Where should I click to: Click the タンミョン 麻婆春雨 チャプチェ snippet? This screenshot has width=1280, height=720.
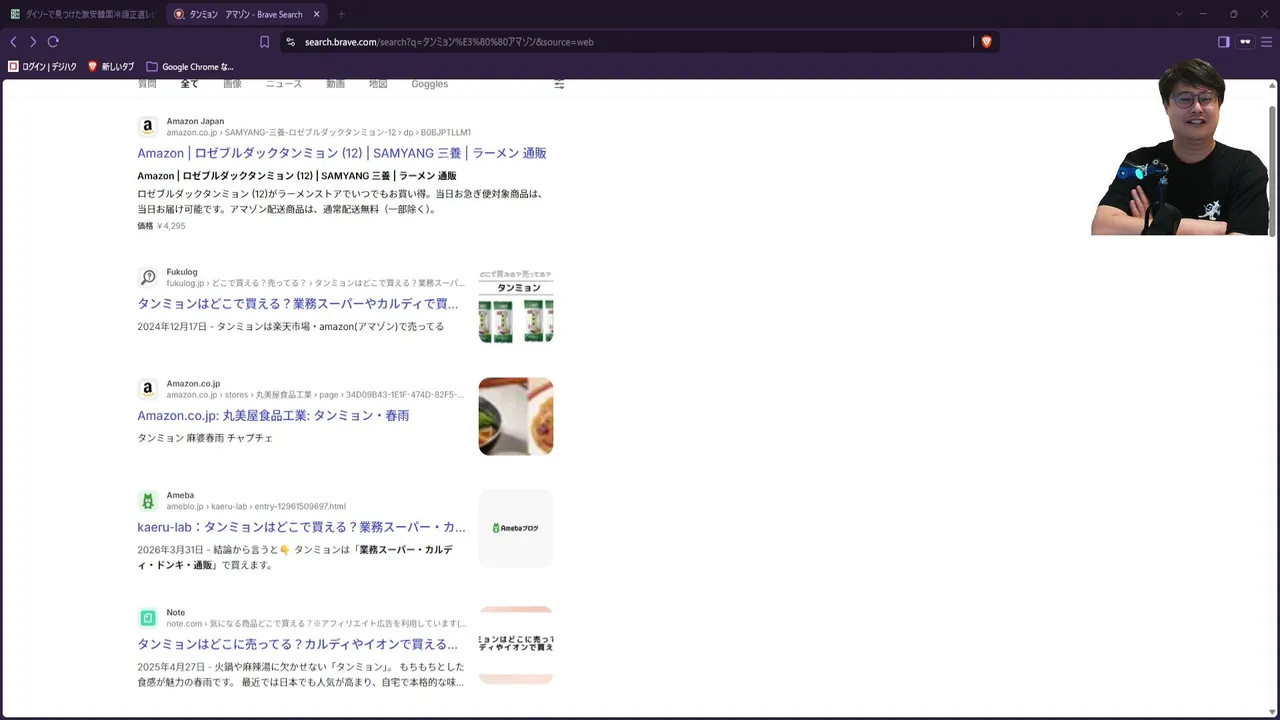click(x=205, y=438)
